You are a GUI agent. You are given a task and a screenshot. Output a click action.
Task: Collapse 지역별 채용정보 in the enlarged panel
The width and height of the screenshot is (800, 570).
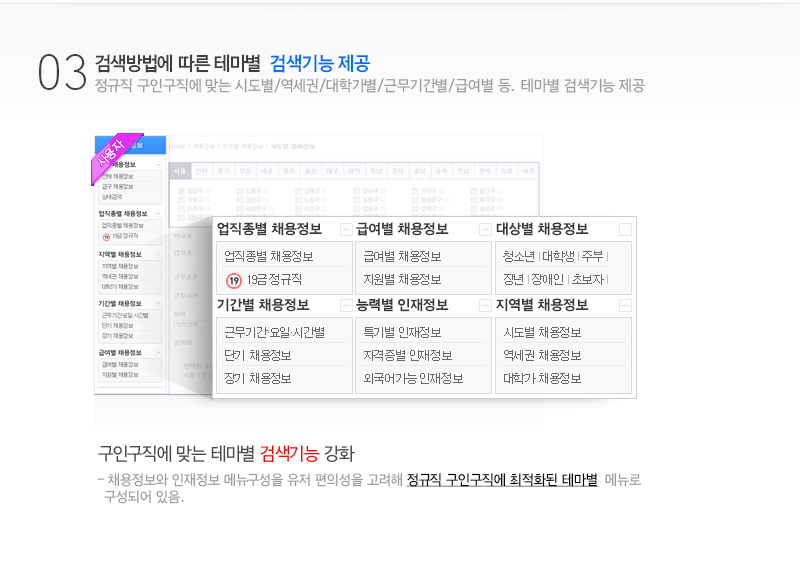pos(625,306)
